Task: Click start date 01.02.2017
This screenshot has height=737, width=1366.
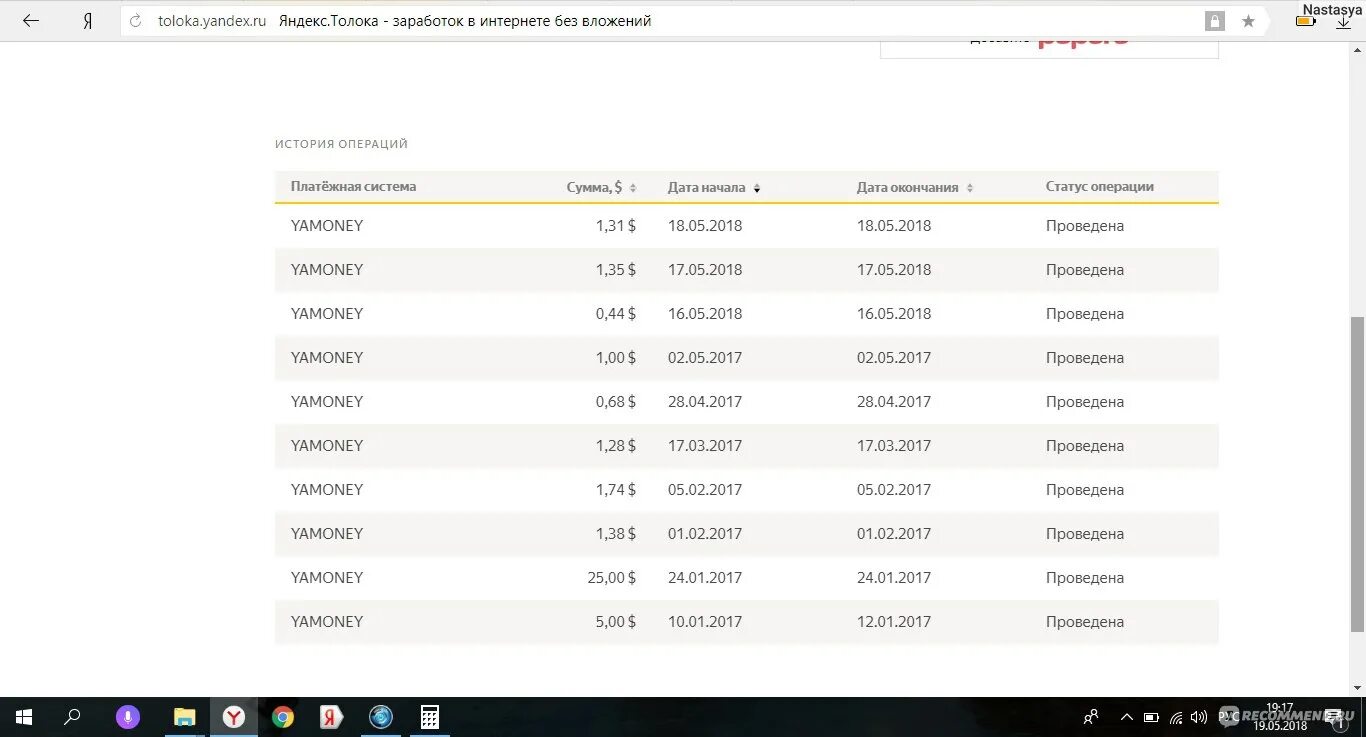Action: tap(705, 534)
